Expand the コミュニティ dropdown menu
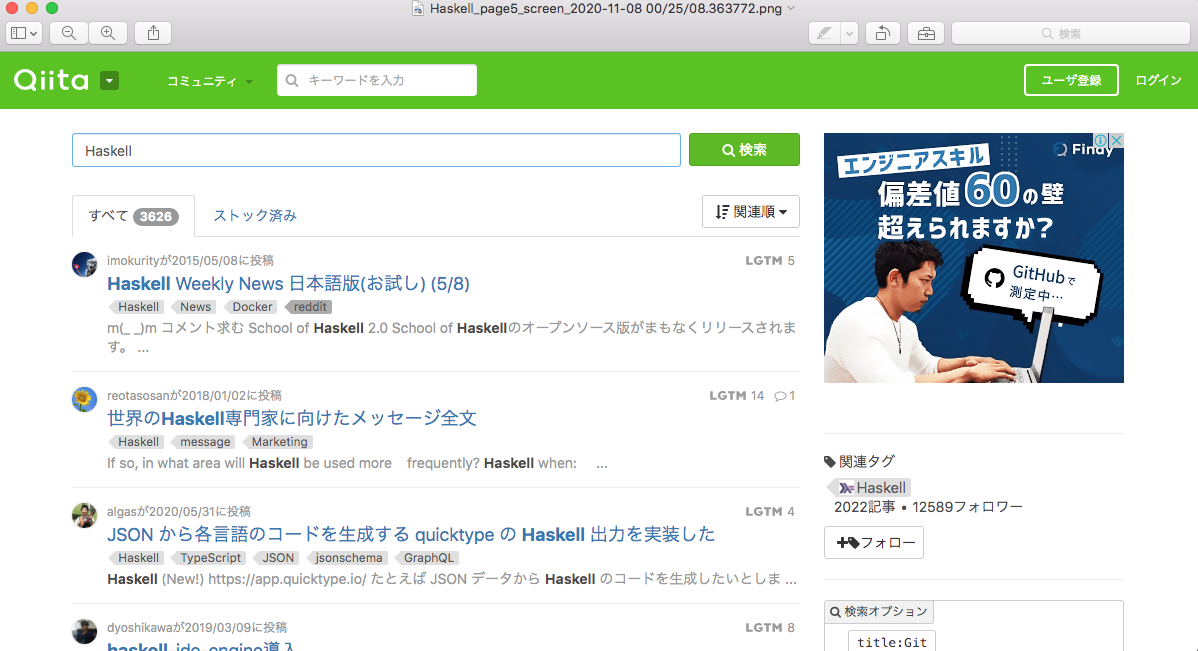The width and height of the screenshot is (1198, 651). point(208,80)
